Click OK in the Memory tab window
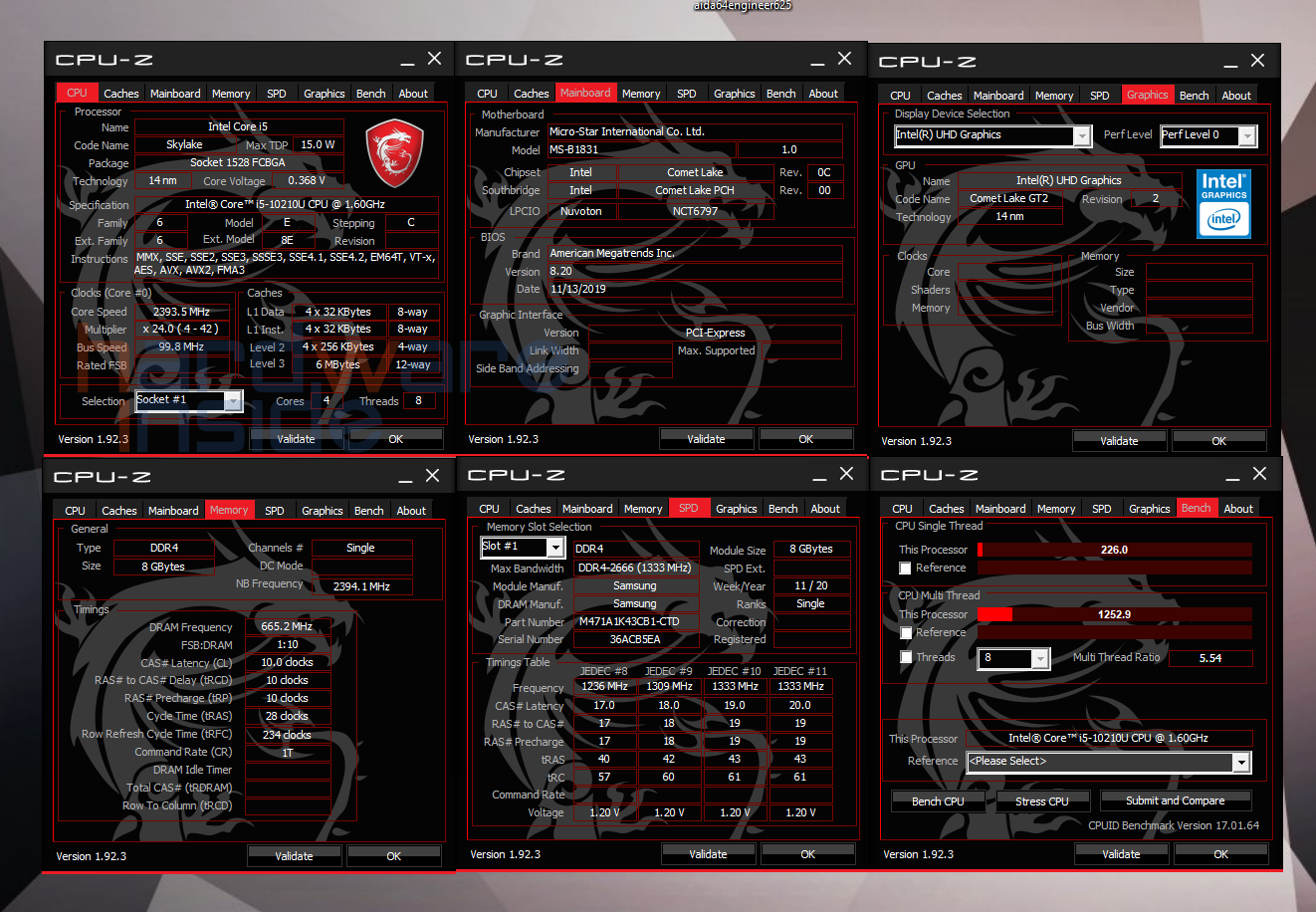This screenshot has width=1316, height=912. coord(394,856)
